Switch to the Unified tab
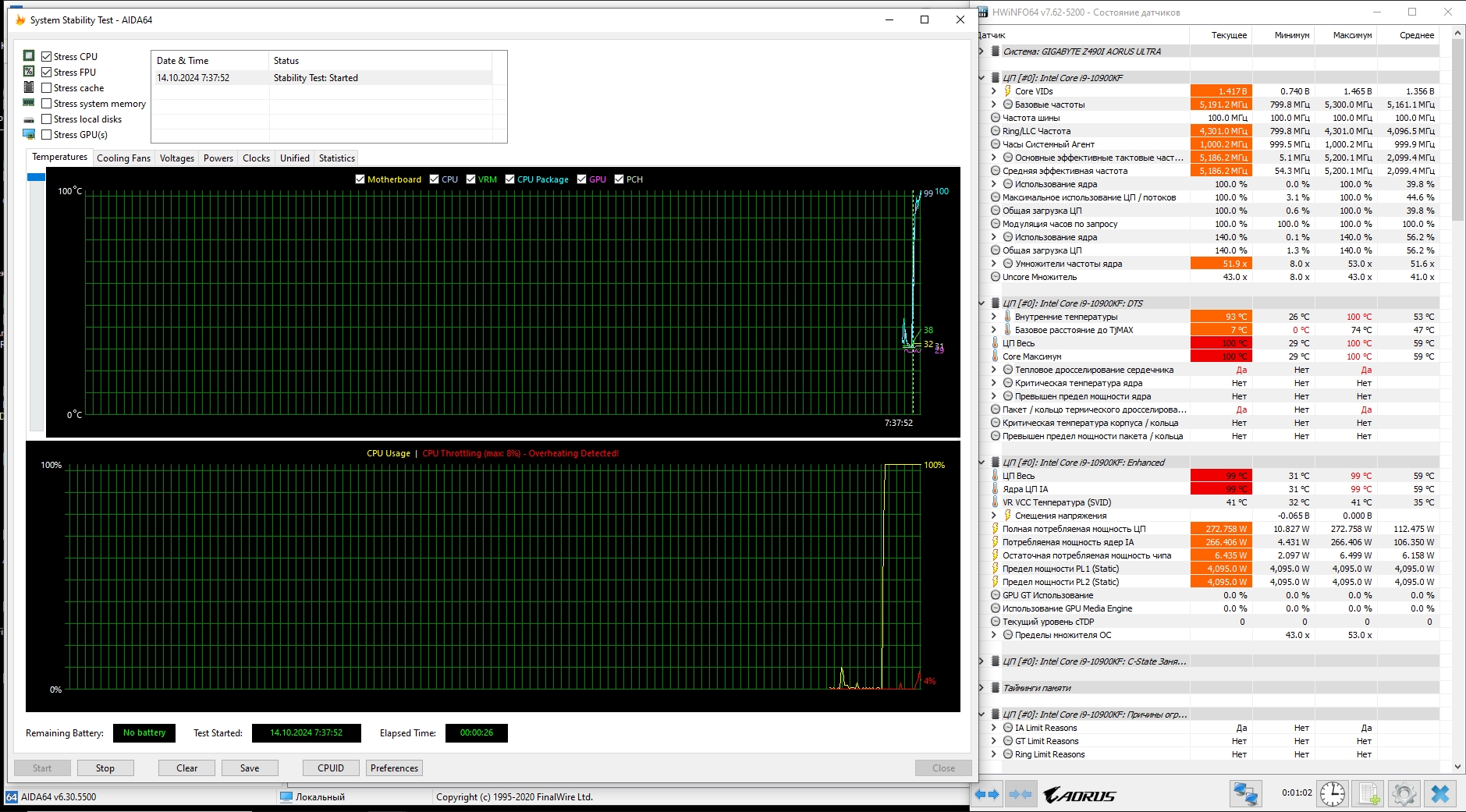Image resolution: width=1466 pixels, height=812 pixels. tap(295, 158)
